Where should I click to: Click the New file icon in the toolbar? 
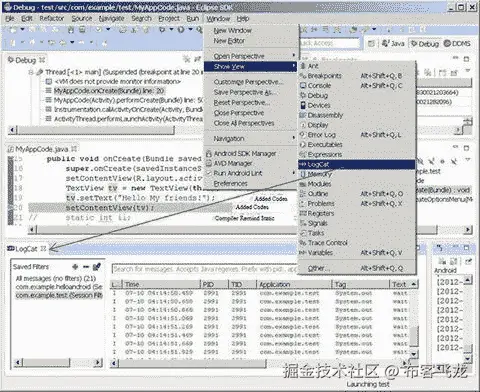(13, 30)
